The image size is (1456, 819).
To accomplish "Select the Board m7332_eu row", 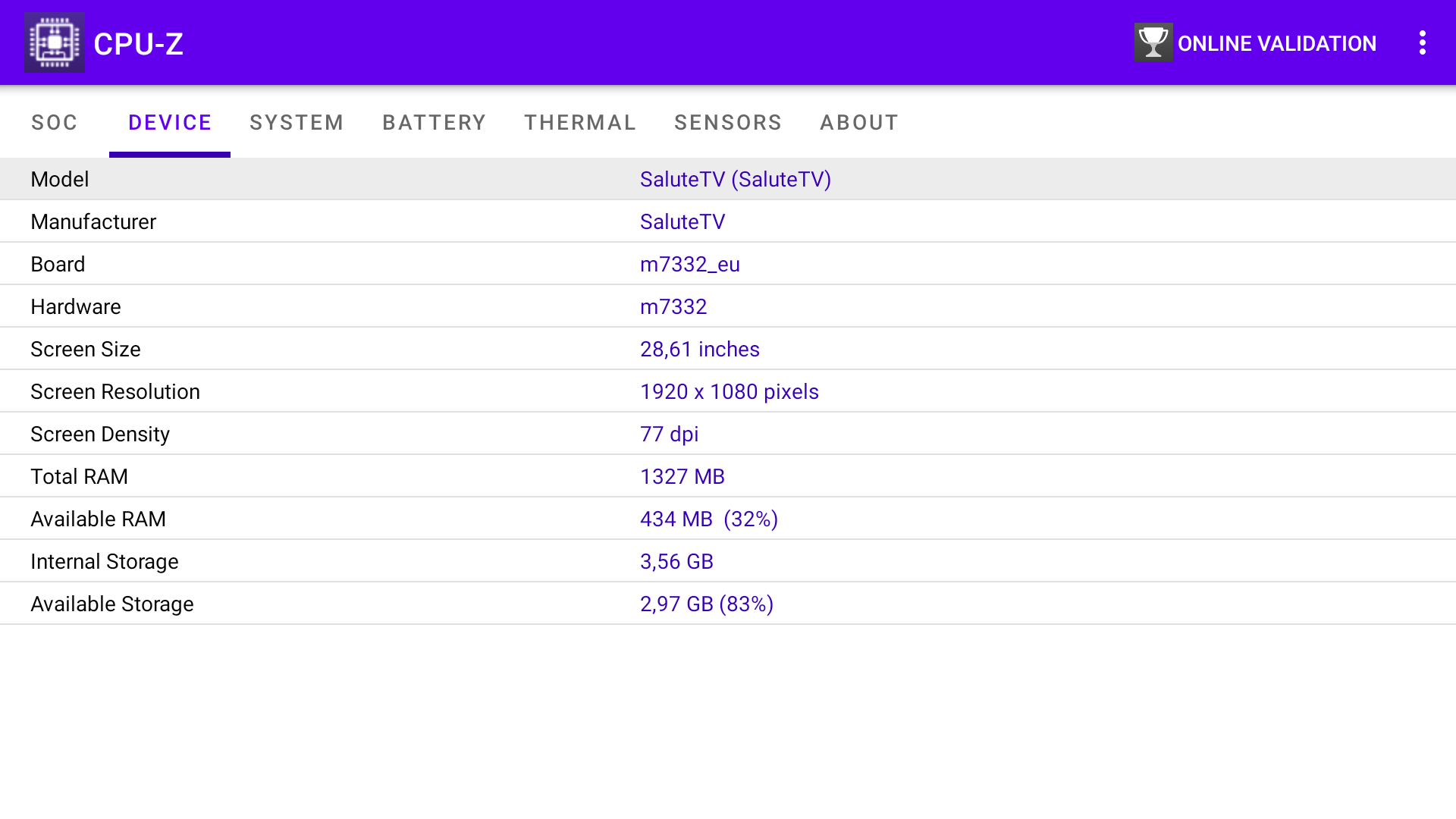I will [728, 264].
